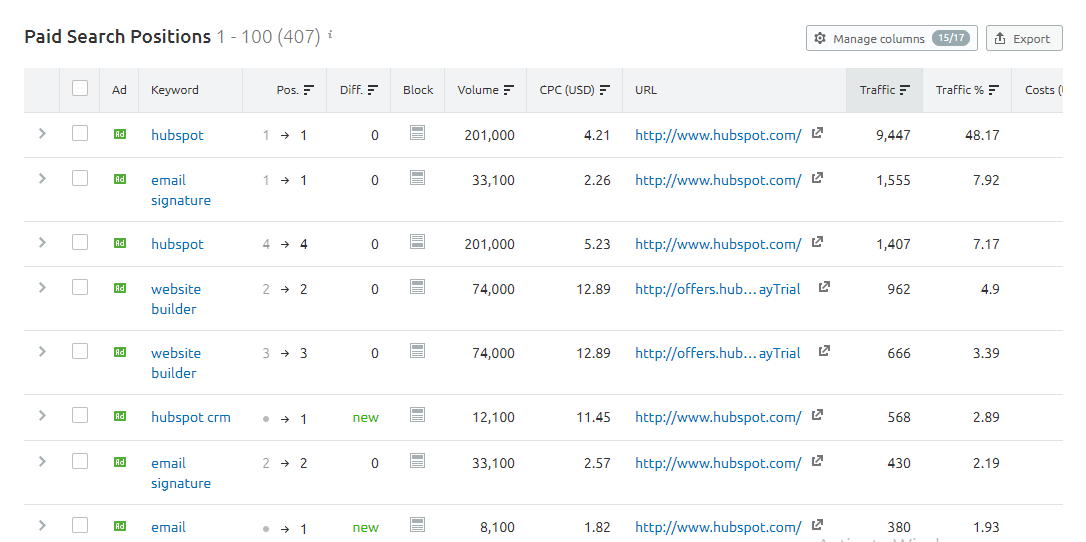The height and width of the screenshot is (542, 1086).
Task: Open the website builder keyword link with 962 traffic
Action: coord(176,299)
